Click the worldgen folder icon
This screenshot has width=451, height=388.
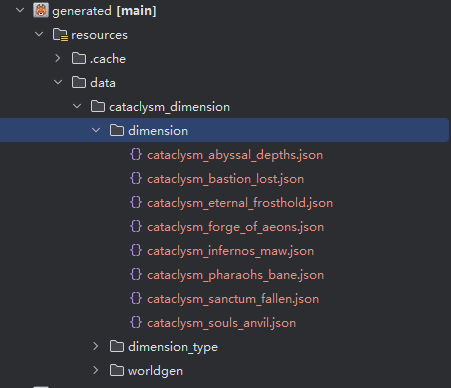pyautogui.click(x=117, y=371)
